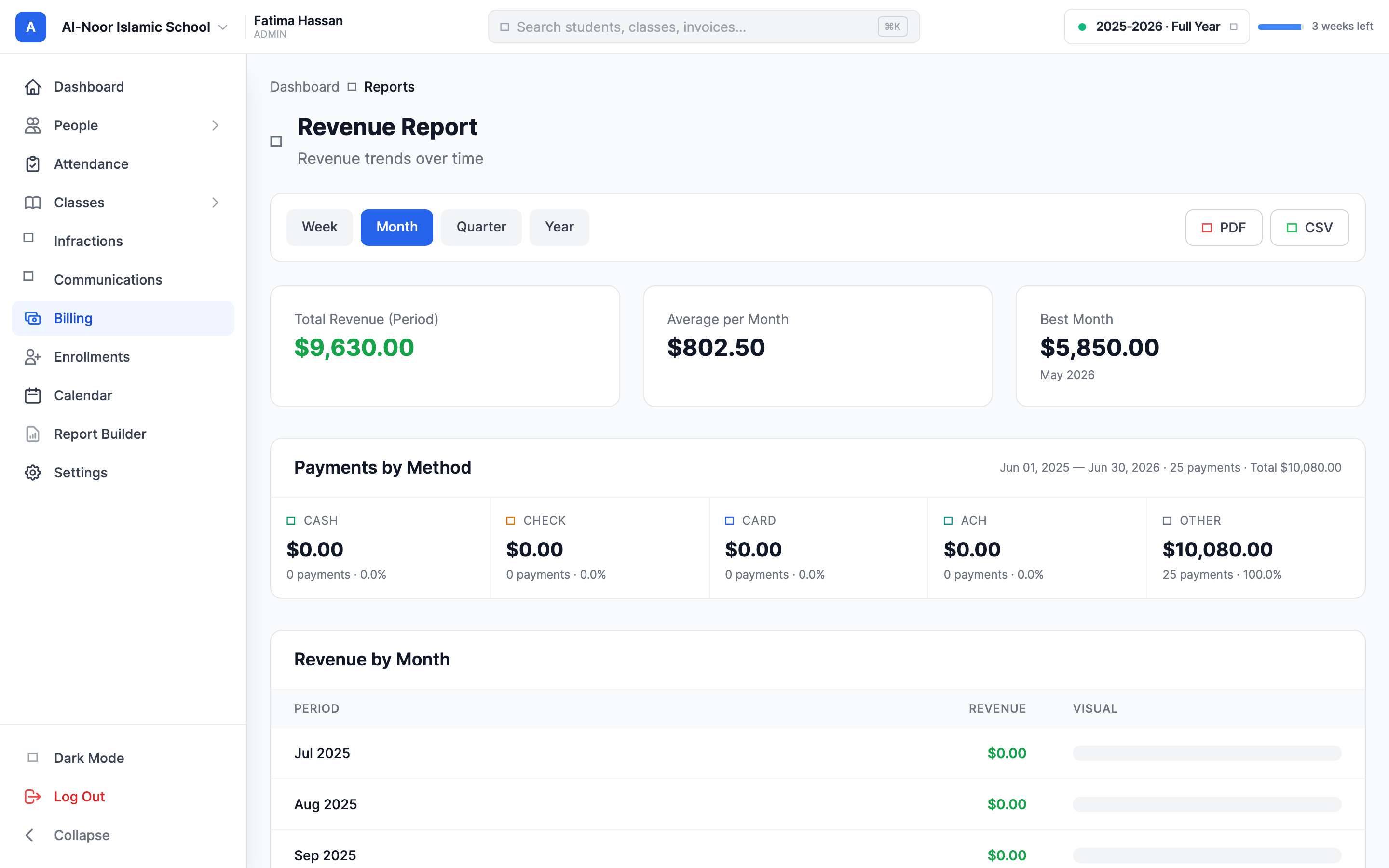Click the Fatima Hassan admin profile
Screen dimensions: 1389x868
pyautogui.click(x=298, y=27)
